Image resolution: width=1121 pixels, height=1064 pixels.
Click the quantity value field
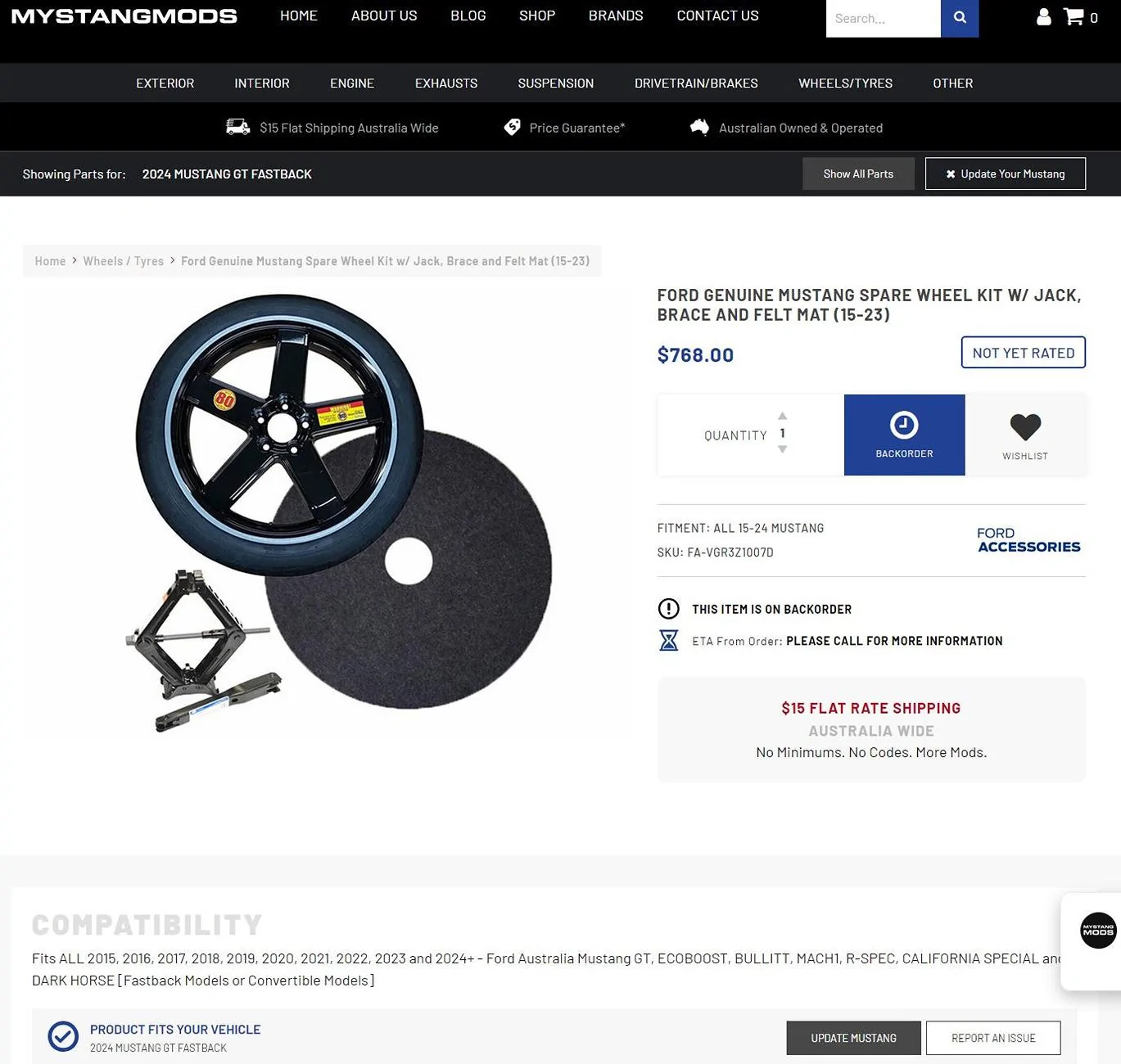point(783,433)
